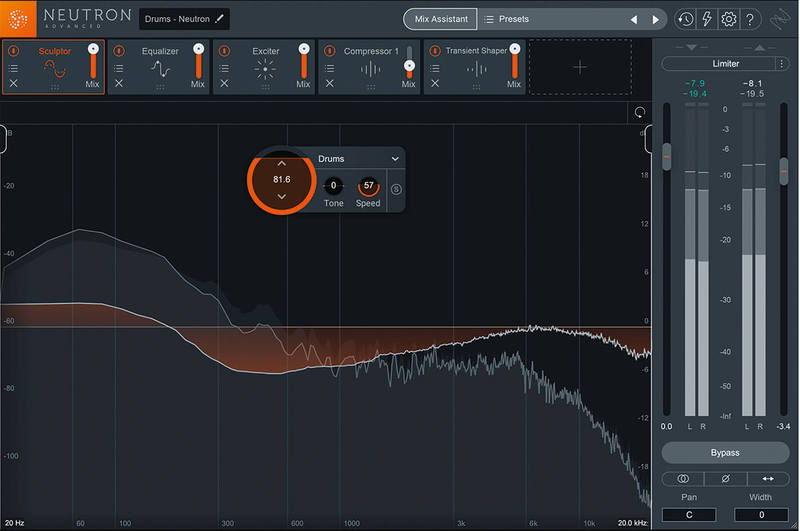The height and width of the screenshot is (531, 800).
Task: Click the input gain value 0.0
Action: tap(666, 426)
